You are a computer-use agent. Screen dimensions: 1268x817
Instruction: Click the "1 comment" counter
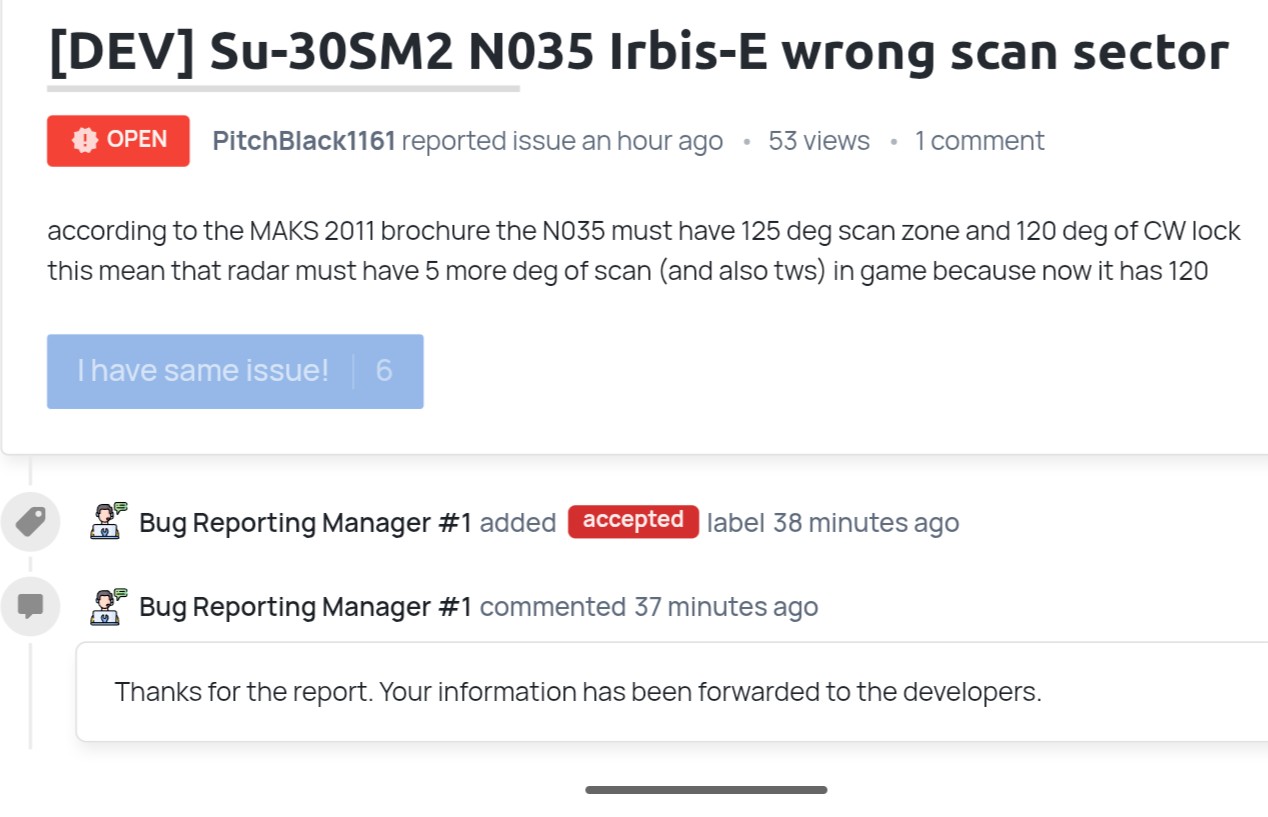tap(979, 141)
